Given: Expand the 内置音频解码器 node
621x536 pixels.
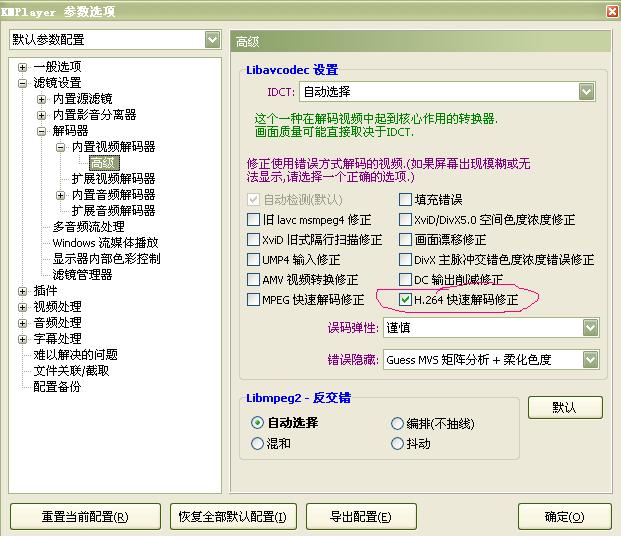Looking at the screenshot, I should (61, 195).
